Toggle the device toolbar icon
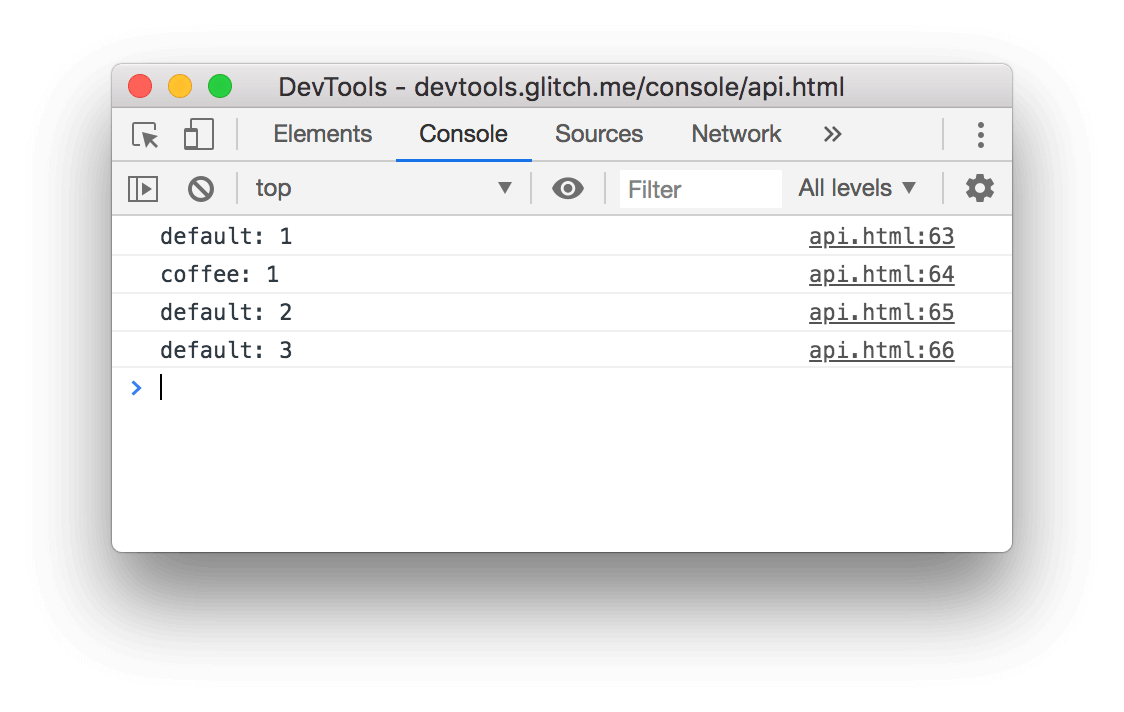 point(199,134)
